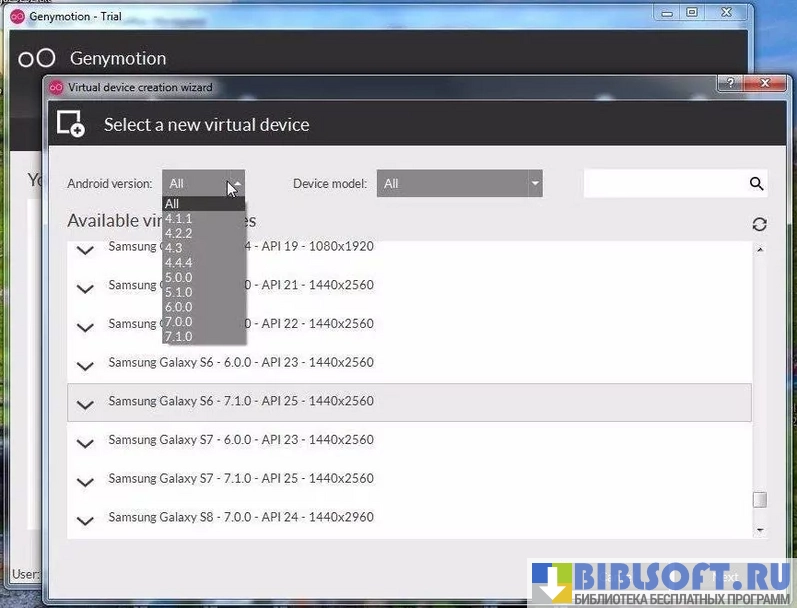Select Android version 5.0.0 option
Screen dimensions: 797x608
[x=179, y=277]
